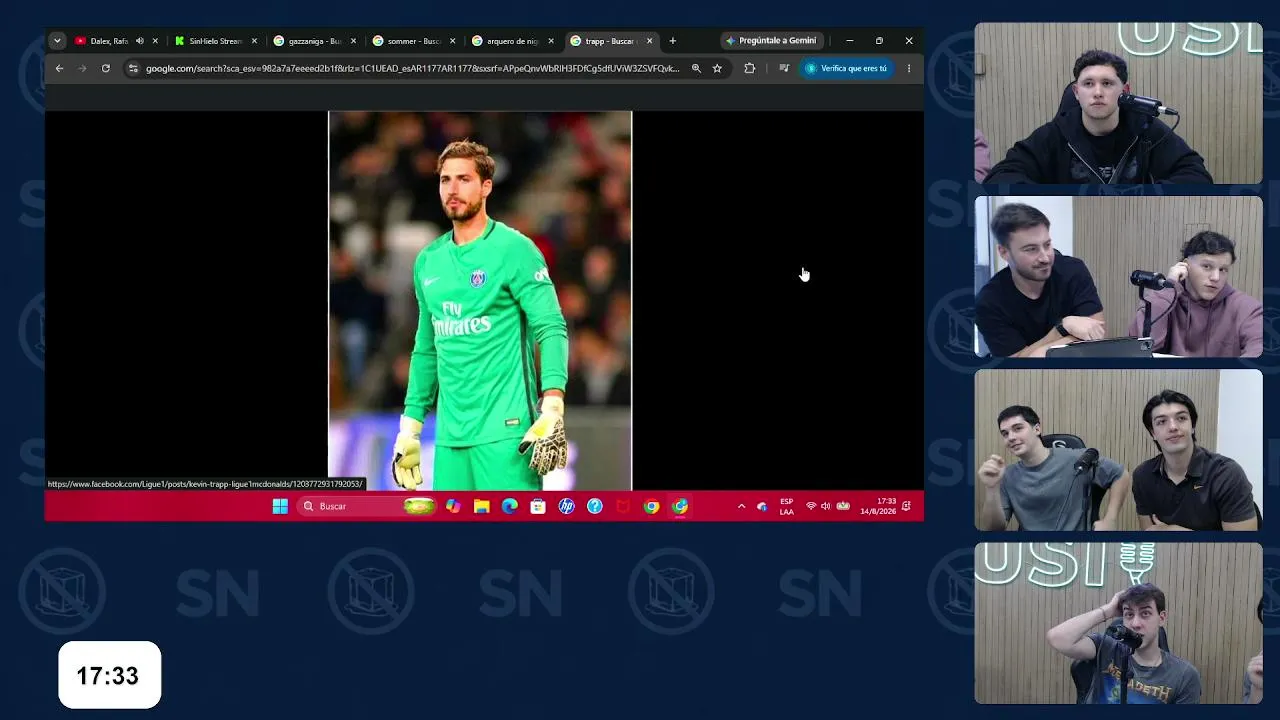Close the SinHielo Stream tab

click(254, 41)
